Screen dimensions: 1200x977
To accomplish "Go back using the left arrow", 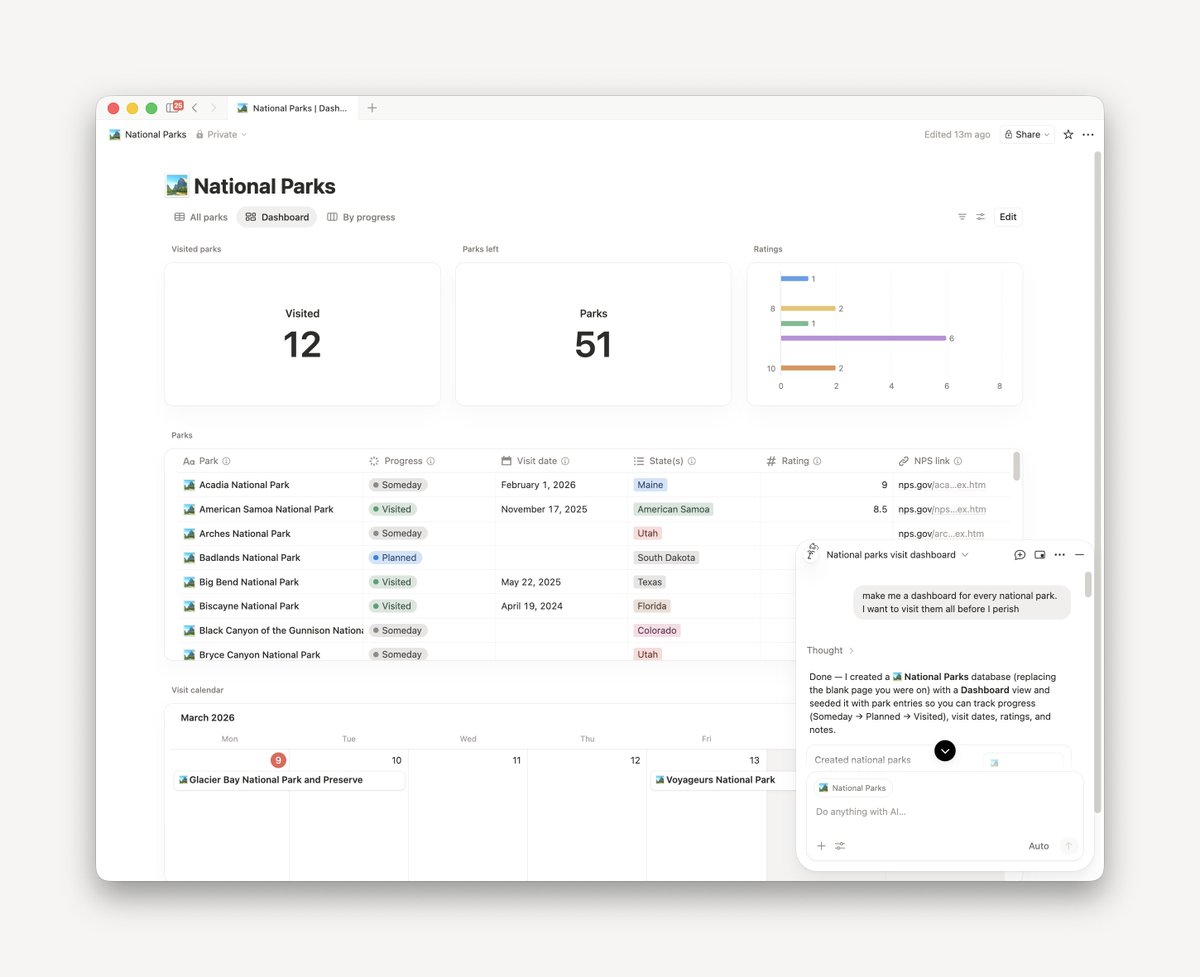I will [x=195, y=108].
